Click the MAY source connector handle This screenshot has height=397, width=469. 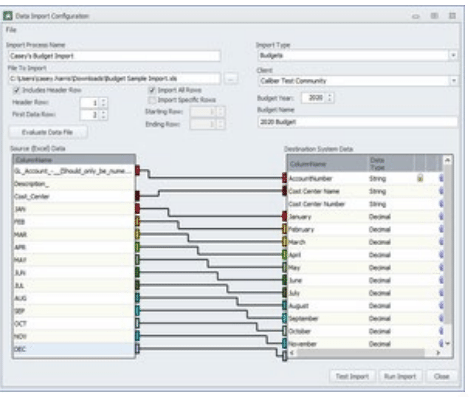(137, 260)
